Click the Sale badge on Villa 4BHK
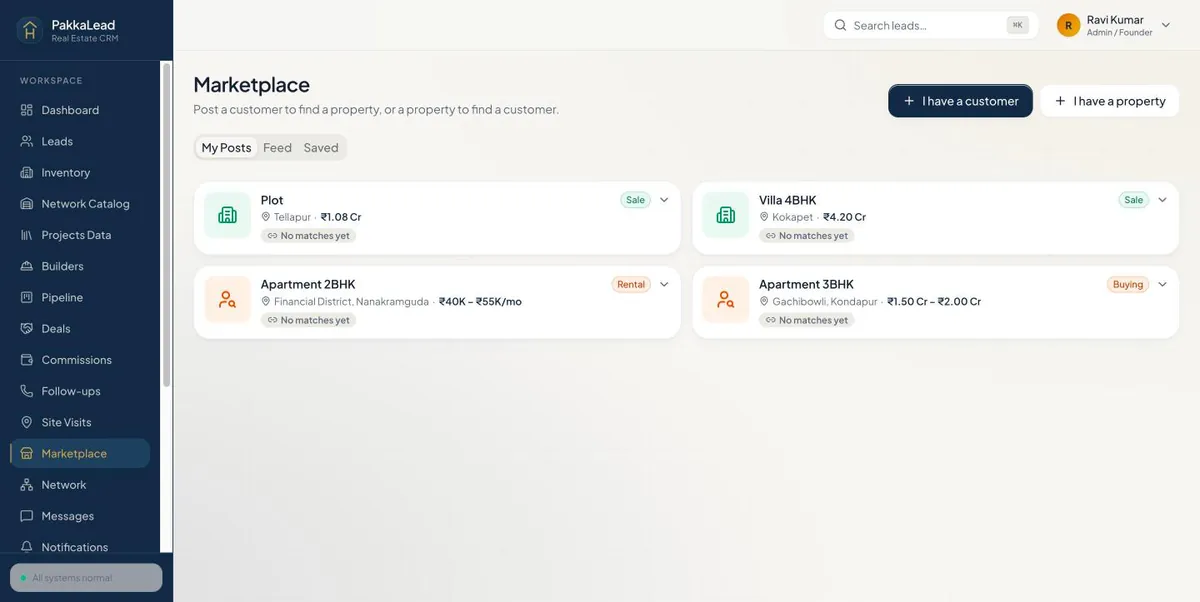Image resolution: width=1200 pixels, height=602 pixels. coord(1133,200)
